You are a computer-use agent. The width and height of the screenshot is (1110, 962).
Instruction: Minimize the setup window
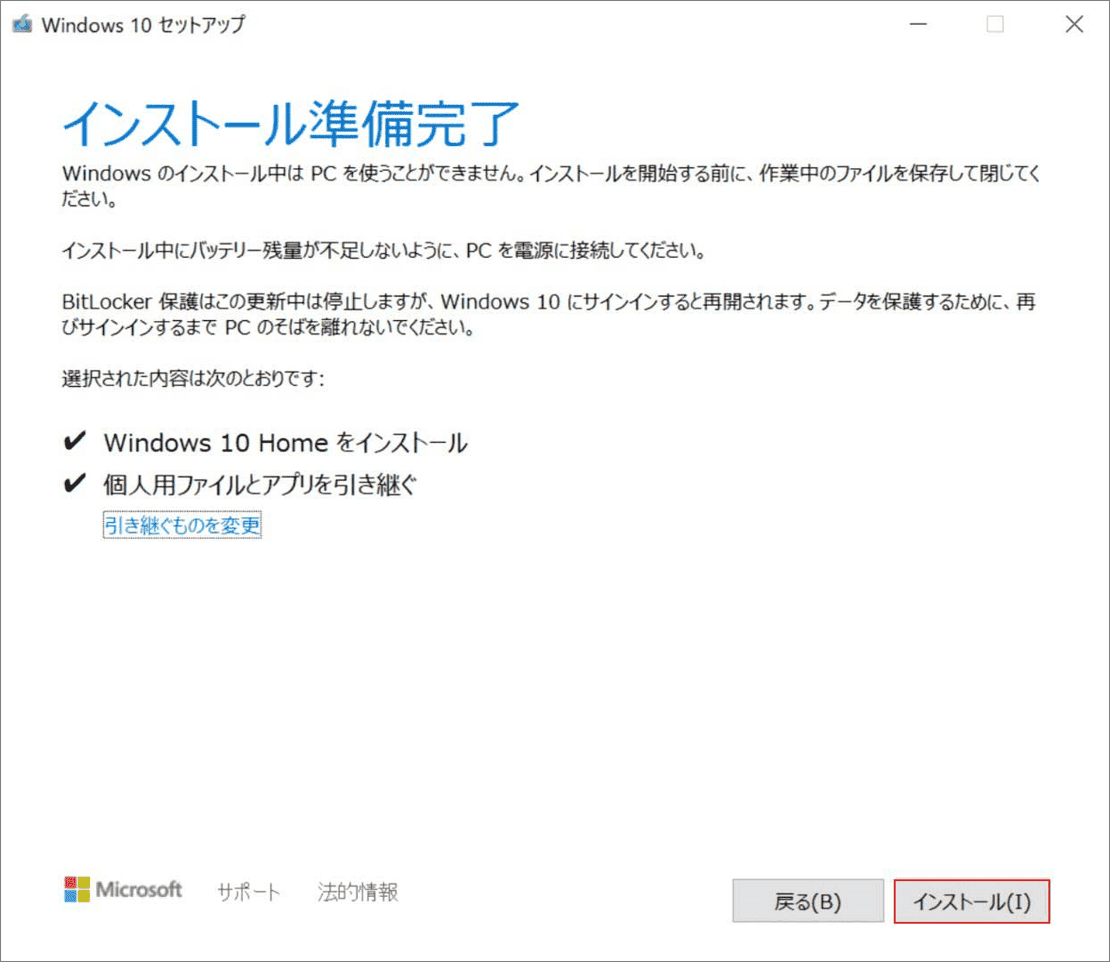(x=918, y=24)
